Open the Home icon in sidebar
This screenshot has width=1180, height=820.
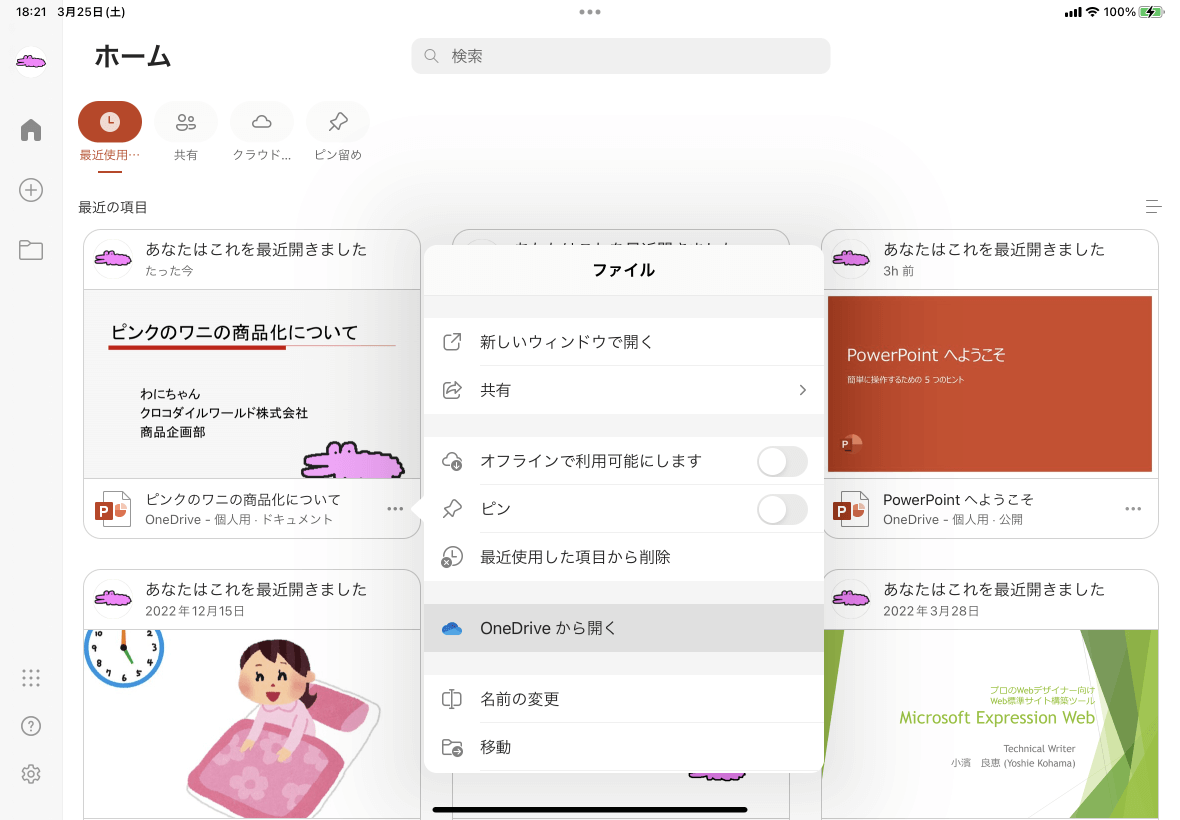pos(31,129)
